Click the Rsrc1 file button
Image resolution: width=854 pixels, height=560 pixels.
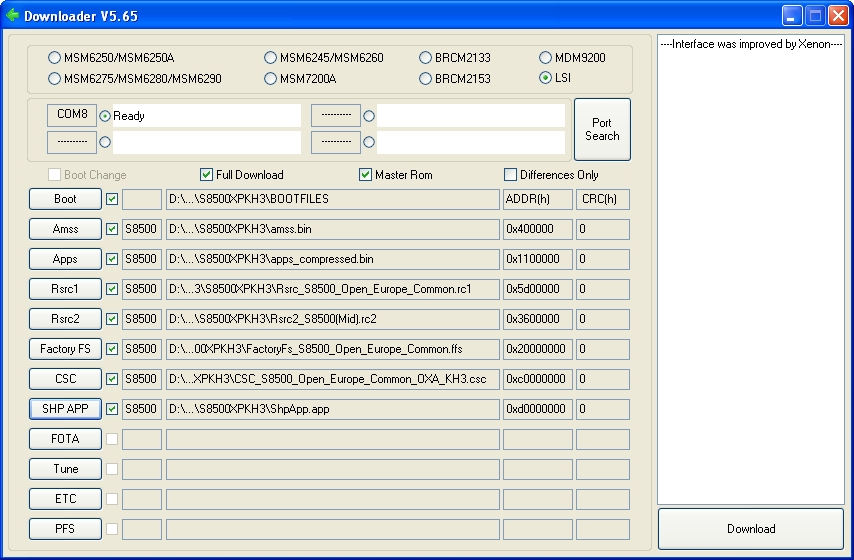tap(65, 289)
